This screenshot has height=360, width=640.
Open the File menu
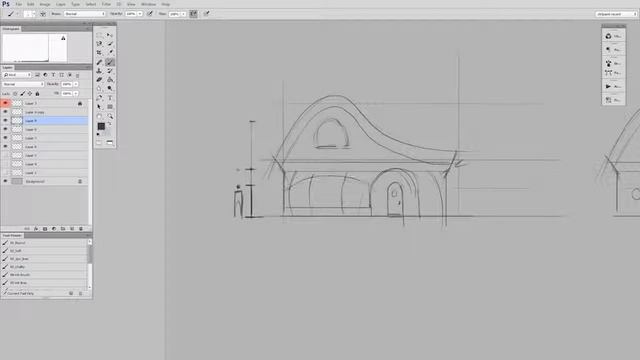click(19, 4)
